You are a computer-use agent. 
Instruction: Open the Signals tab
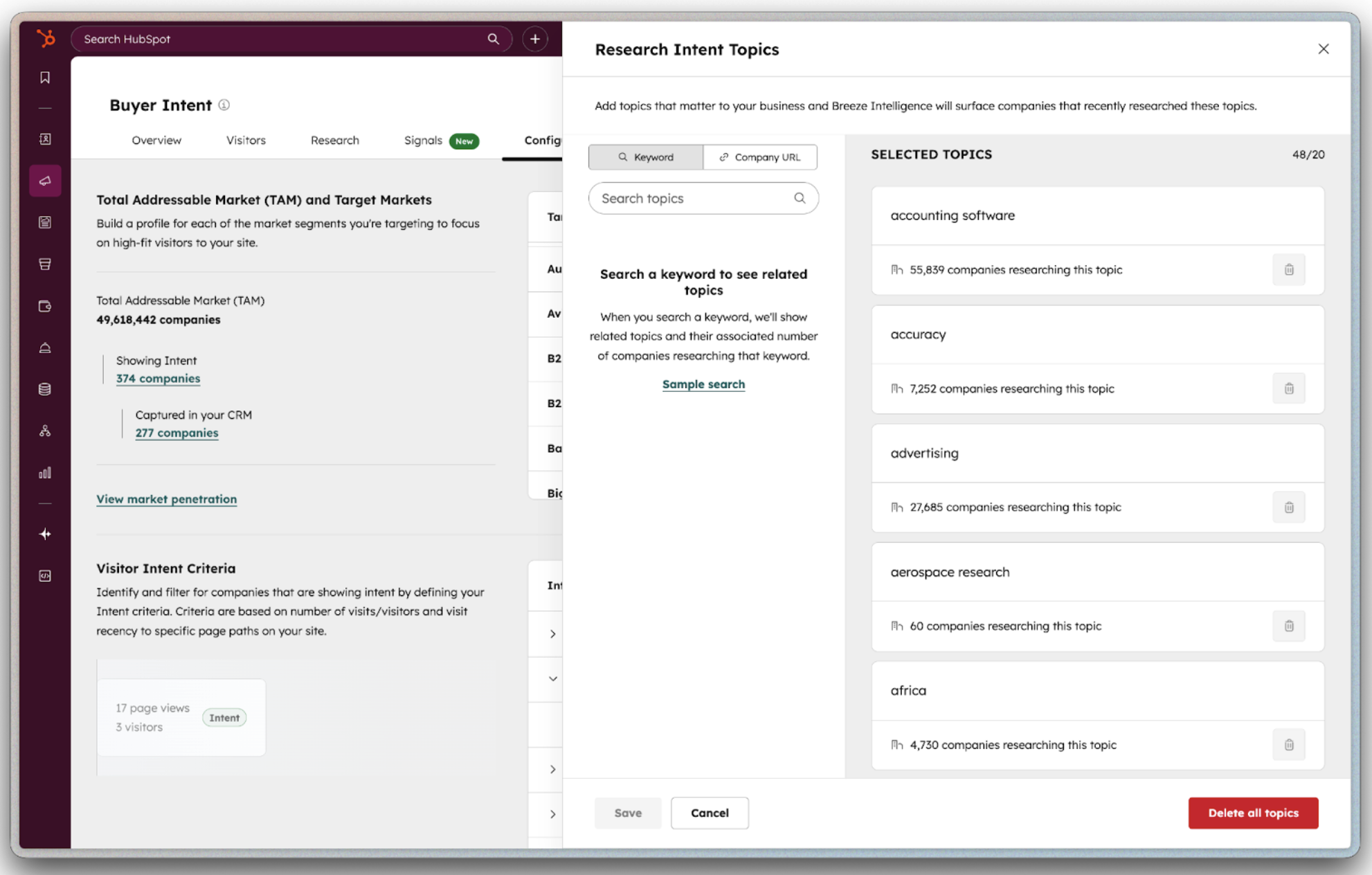[x=423, y=141]
